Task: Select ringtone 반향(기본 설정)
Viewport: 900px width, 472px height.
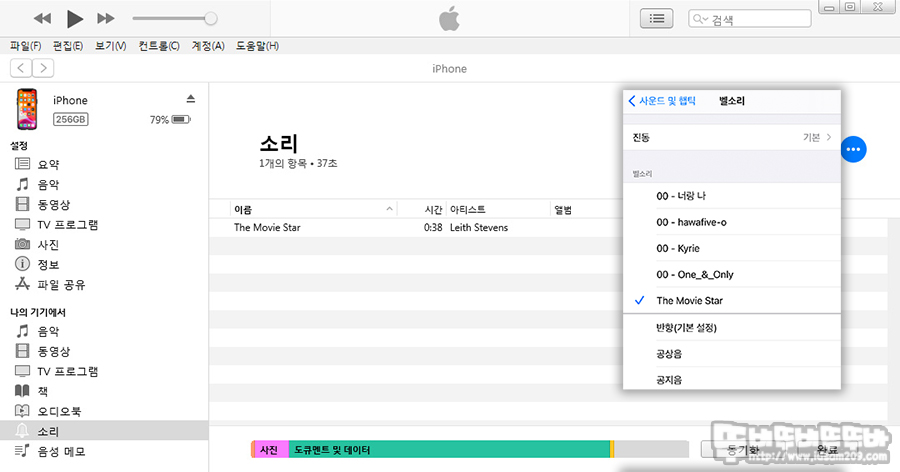Action: 732,328
